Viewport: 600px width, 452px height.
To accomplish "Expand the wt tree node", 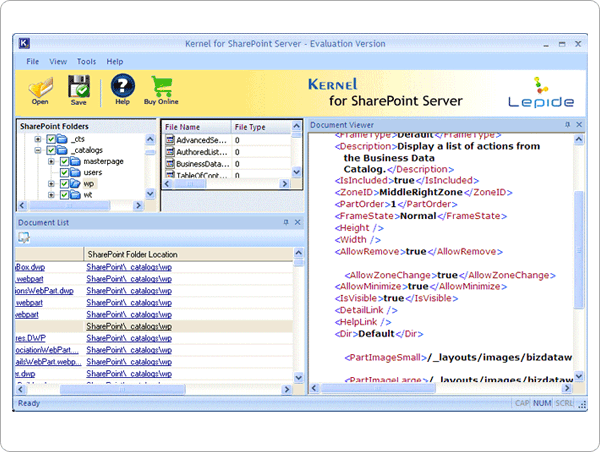I will tap(51, 195).
